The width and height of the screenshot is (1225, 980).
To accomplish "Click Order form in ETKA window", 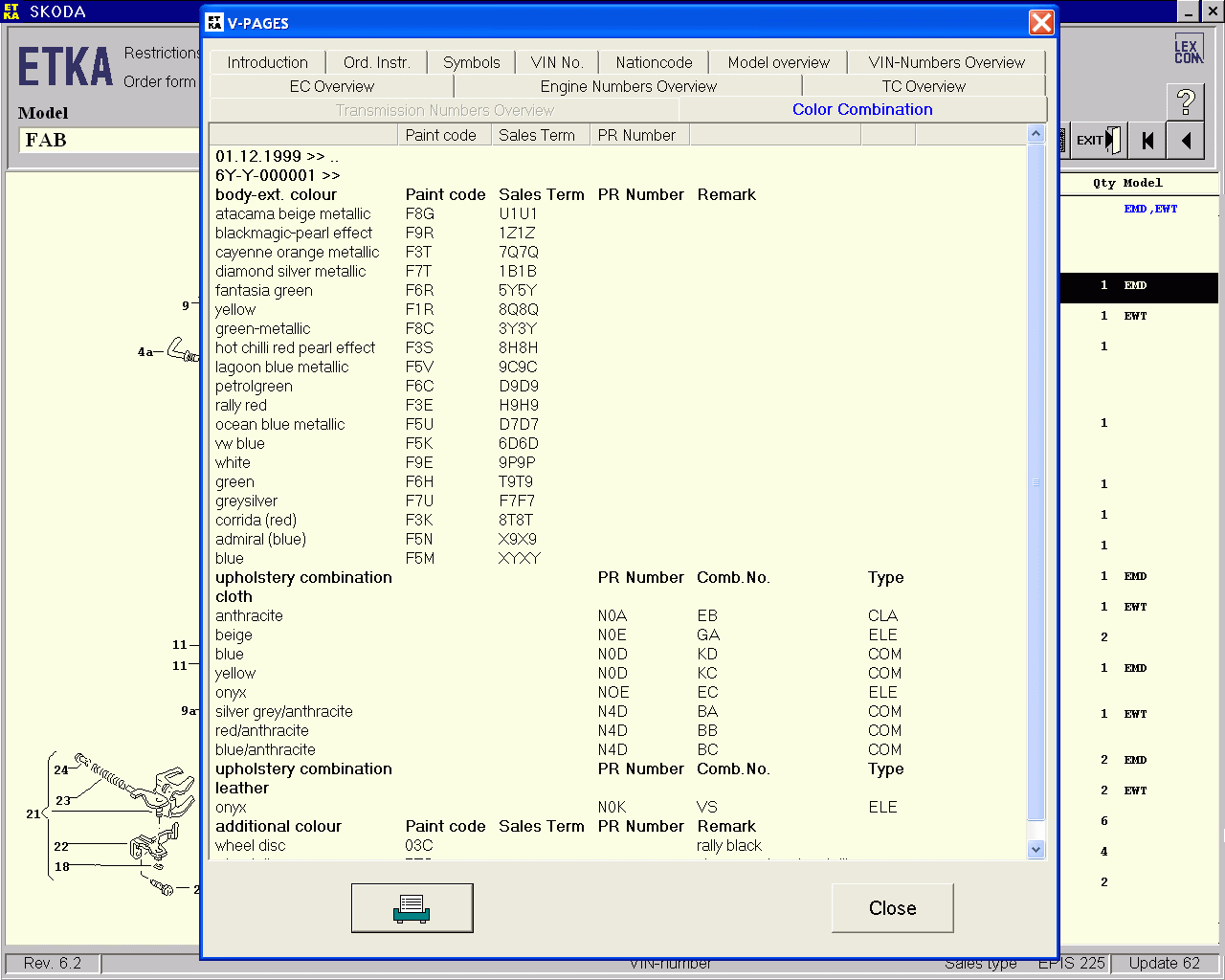I will click(160, 81).
